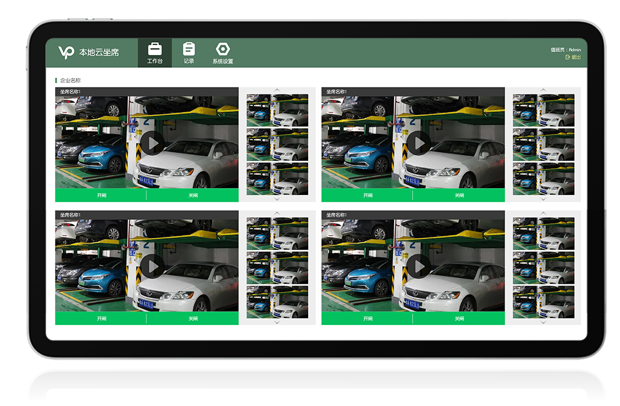Image resolution: width=620 pixels, height=406 pixels.
Task: Play the bottom-right panel's main video
Action: tap(418, 266)
